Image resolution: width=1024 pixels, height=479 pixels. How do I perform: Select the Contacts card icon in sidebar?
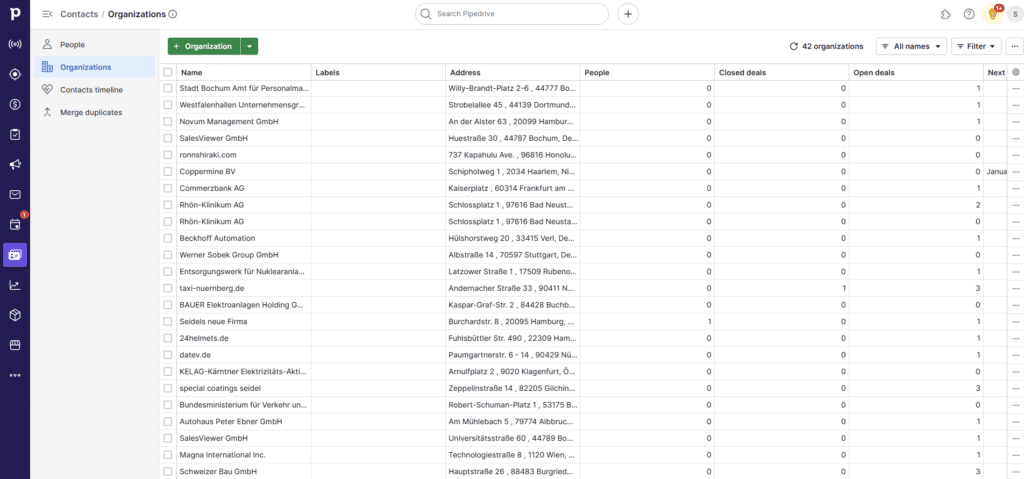pyautogui.click(x=14, y=255)
